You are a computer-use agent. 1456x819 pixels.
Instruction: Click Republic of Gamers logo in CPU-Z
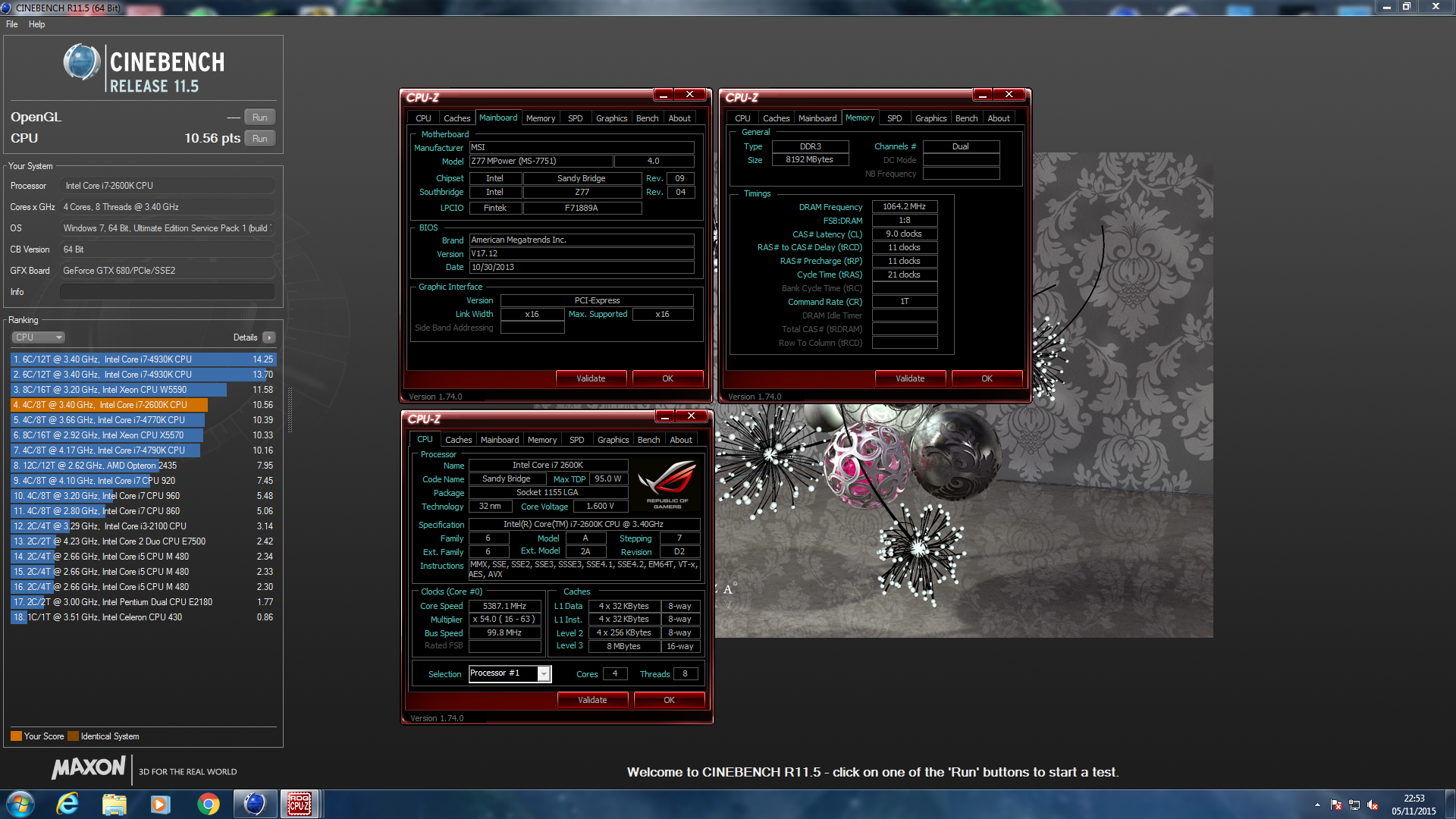click(667, 484)
